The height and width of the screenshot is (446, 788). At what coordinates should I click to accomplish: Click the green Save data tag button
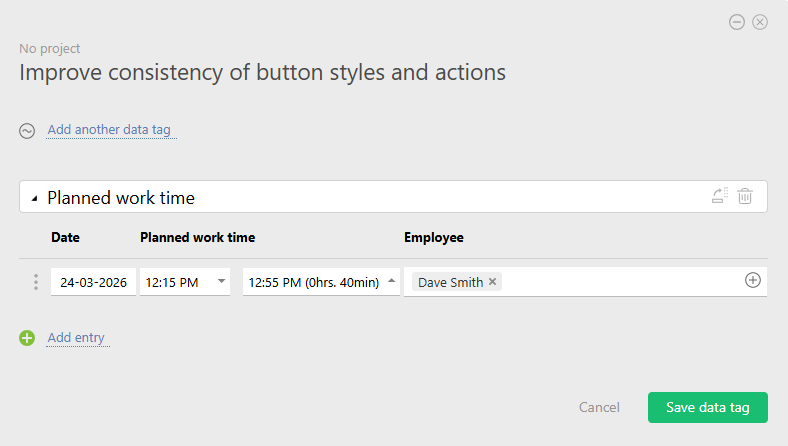pyautogui.click(x=707, y=407)
